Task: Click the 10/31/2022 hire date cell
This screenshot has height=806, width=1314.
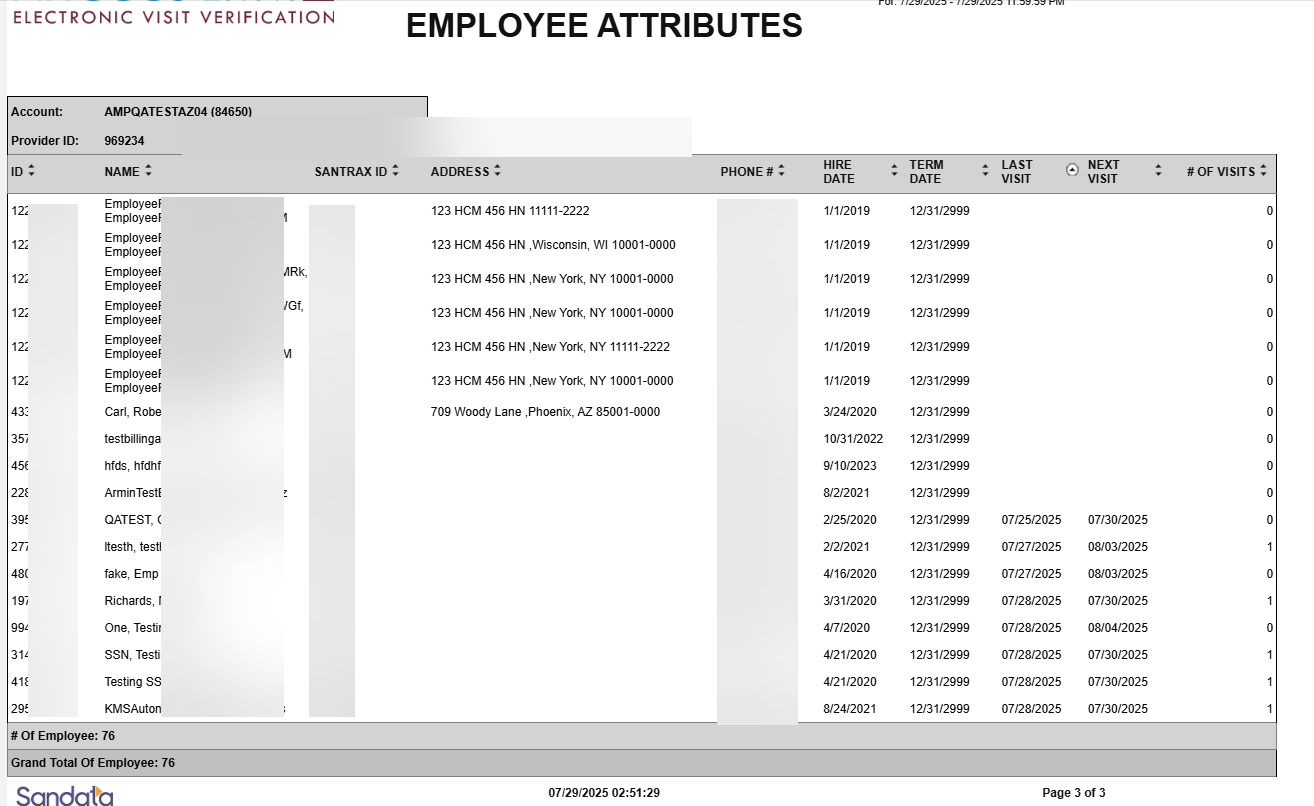Action: tap(853, 439)
